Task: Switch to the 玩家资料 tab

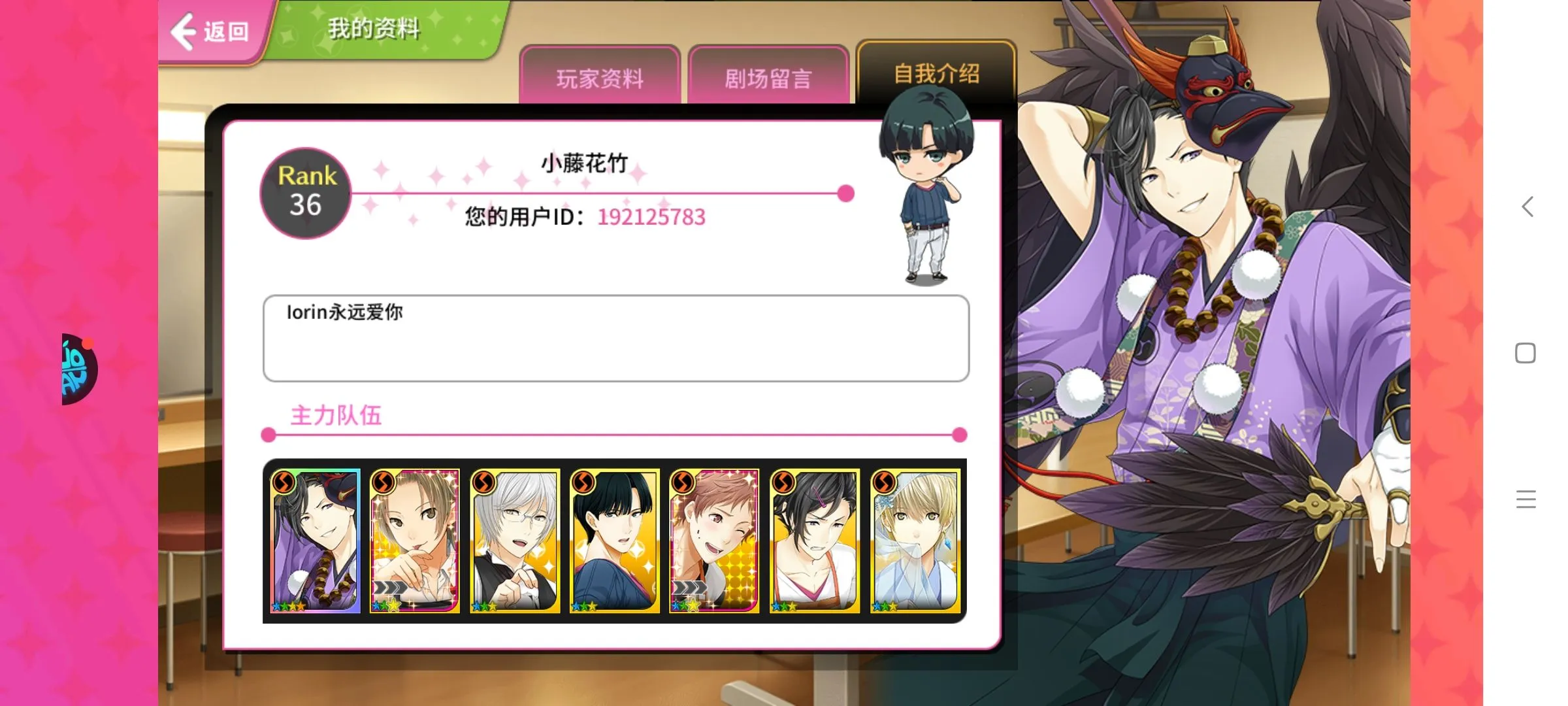Action: pos(600,76)
